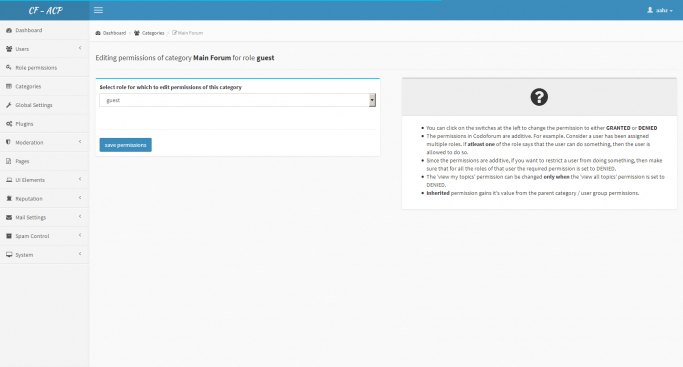Expand the Users submenu chevron

(80, 48)
